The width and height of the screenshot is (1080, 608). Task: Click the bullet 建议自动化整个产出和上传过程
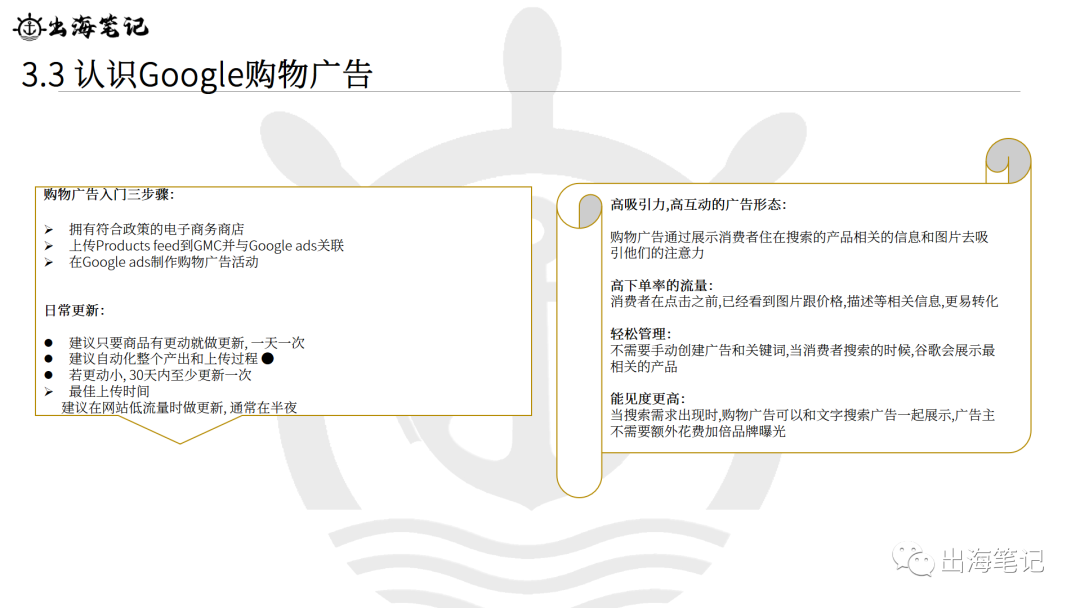click(x=163, y=359)
